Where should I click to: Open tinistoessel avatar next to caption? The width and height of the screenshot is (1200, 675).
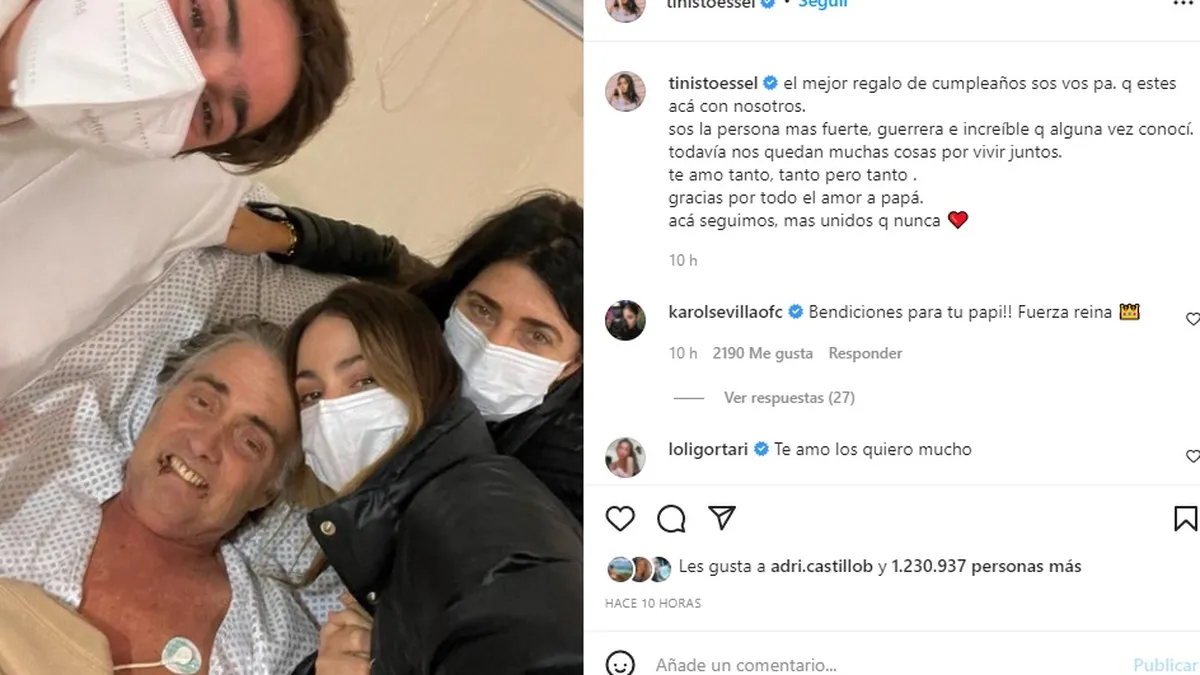(626, 91)
